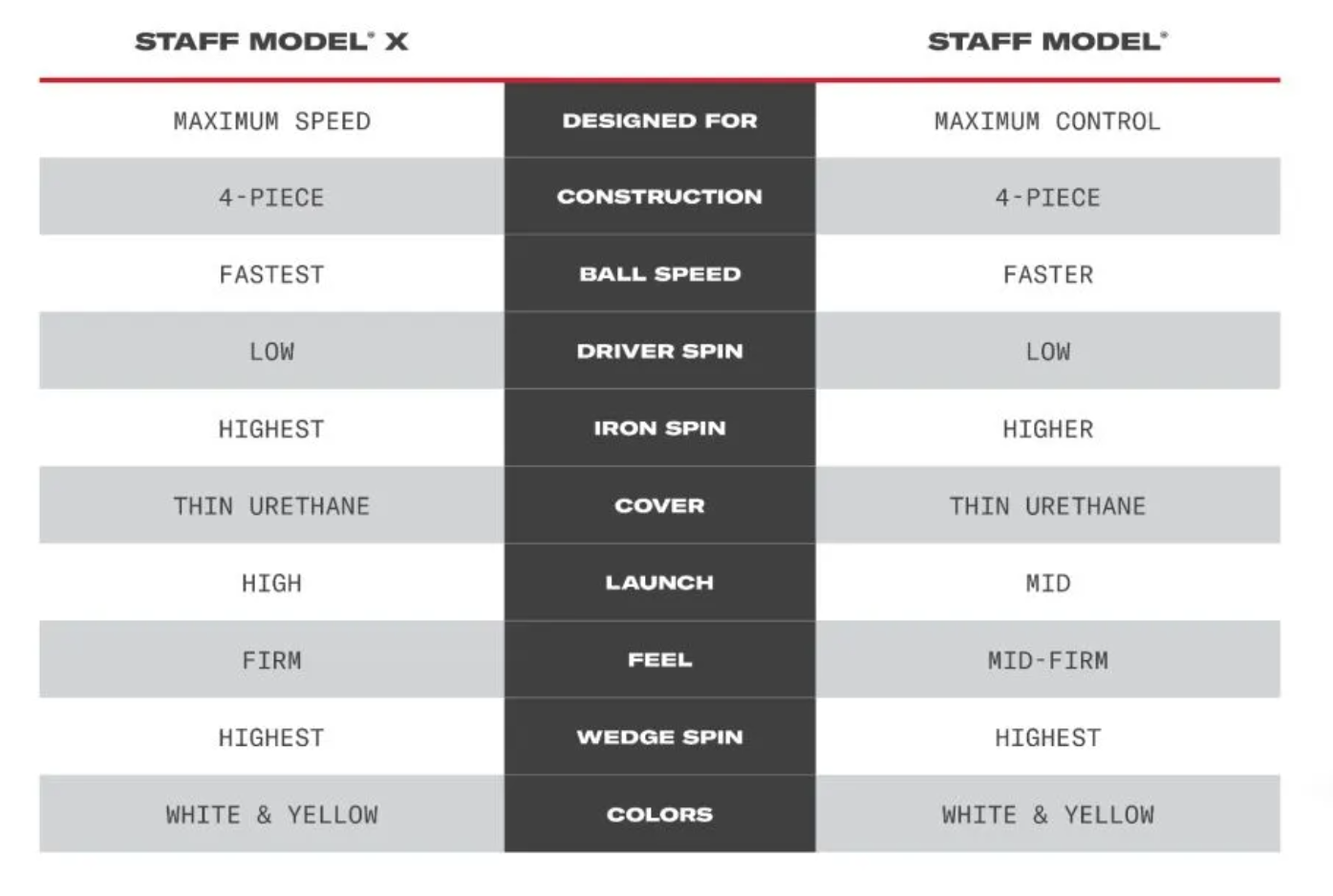Image resolution: width=1333 pixels, height=896 pixels.
Task: Select the Wedge Spin row label
Action: pyautogui.click(x=659, y=737)
